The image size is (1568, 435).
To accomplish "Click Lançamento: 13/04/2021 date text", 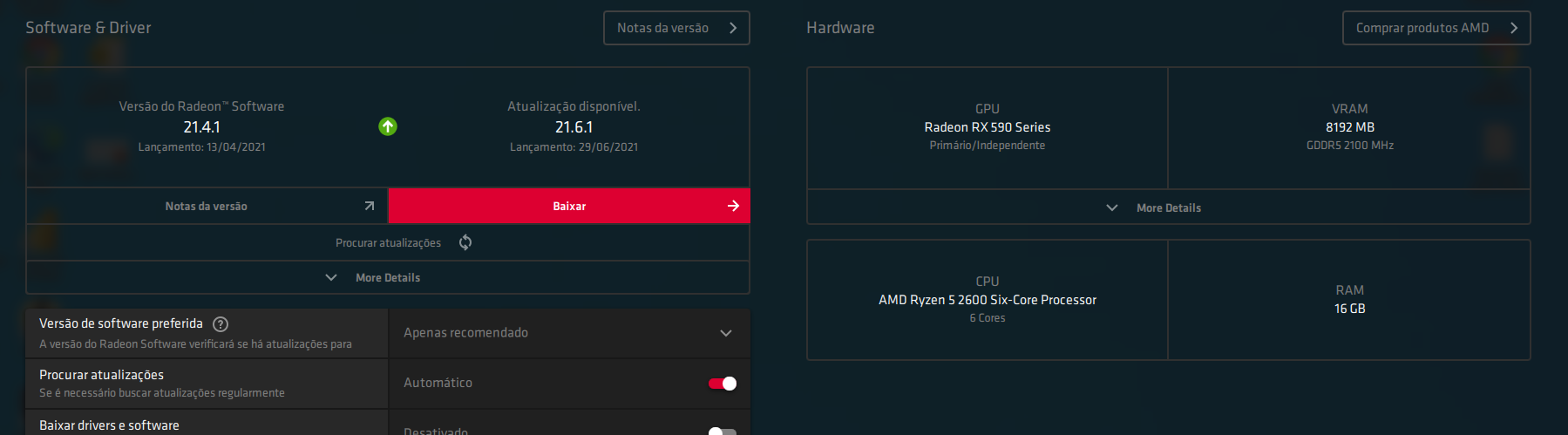I will tap(201, 147).
